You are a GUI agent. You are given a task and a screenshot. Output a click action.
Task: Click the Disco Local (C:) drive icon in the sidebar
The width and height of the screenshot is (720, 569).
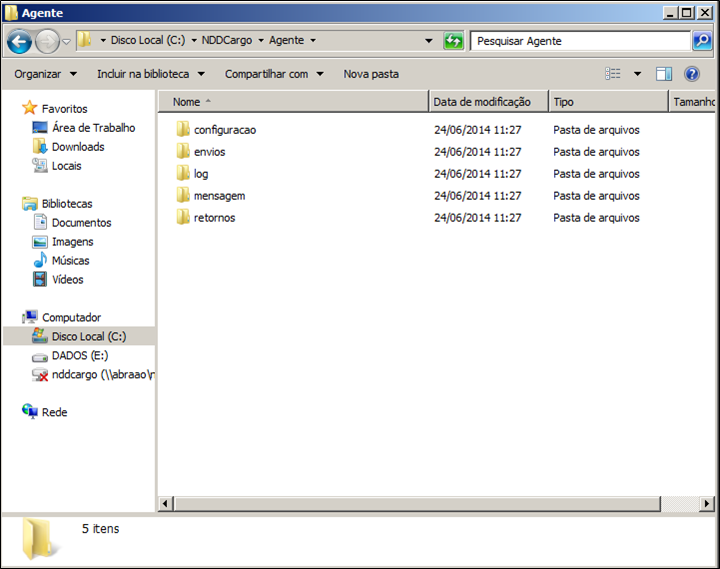coord(40,336)
